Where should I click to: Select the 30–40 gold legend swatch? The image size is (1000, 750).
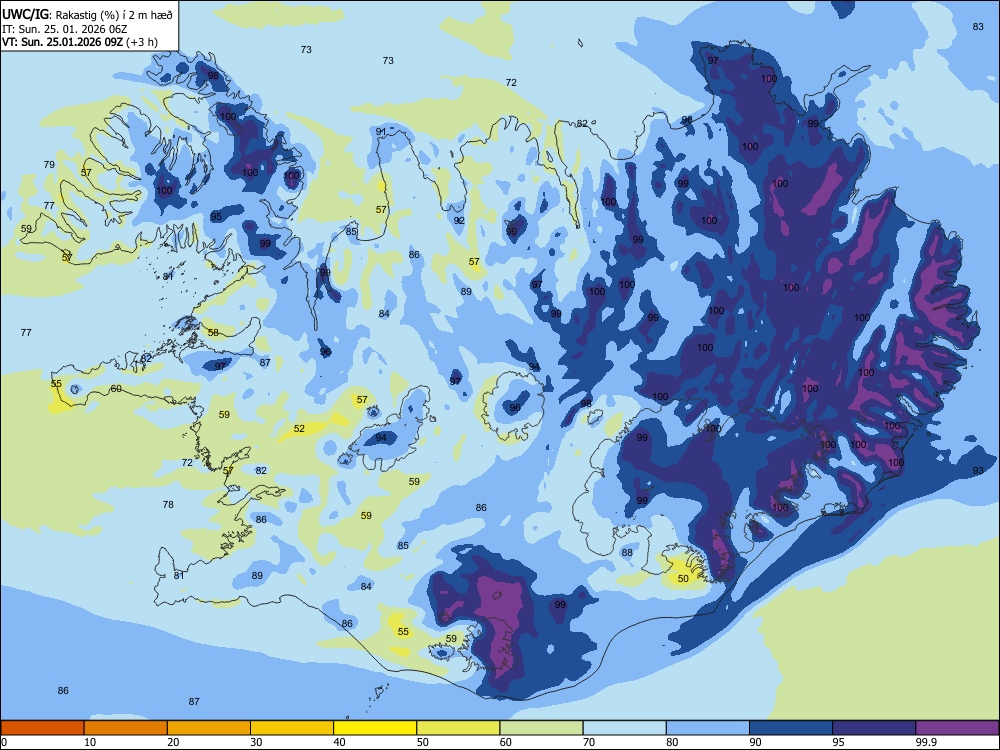pyautogui.click(x=292, y=728)
